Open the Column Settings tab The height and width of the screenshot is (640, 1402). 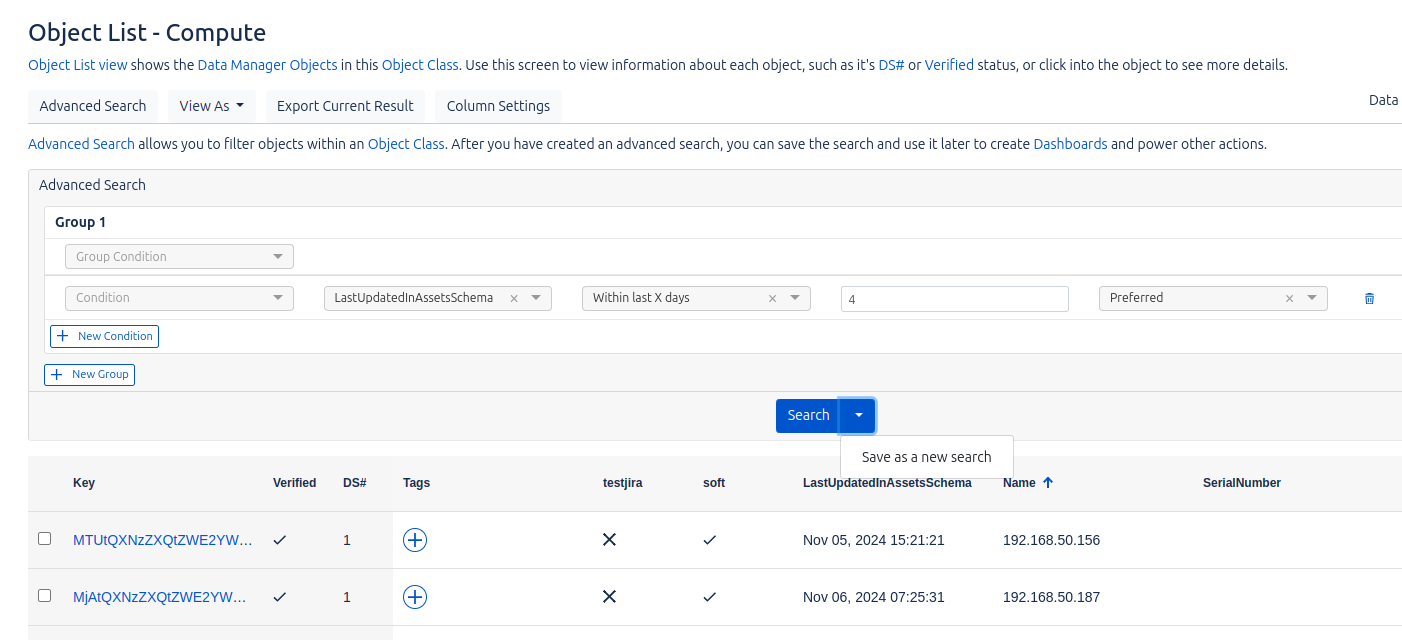[x=498, y=106]
